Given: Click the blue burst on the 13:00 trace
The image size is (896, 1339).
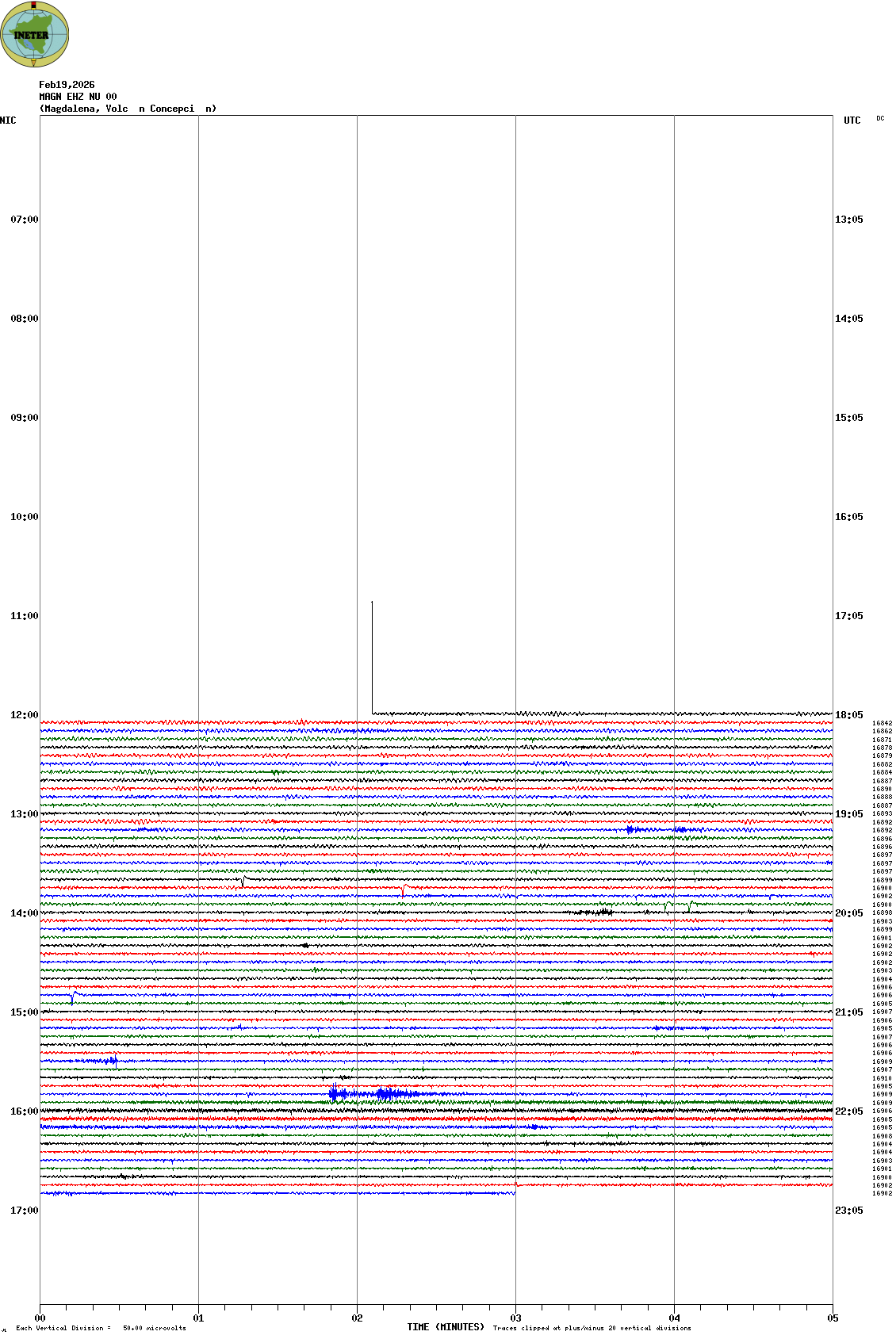Looking at the screenshot, I should 631,830.
